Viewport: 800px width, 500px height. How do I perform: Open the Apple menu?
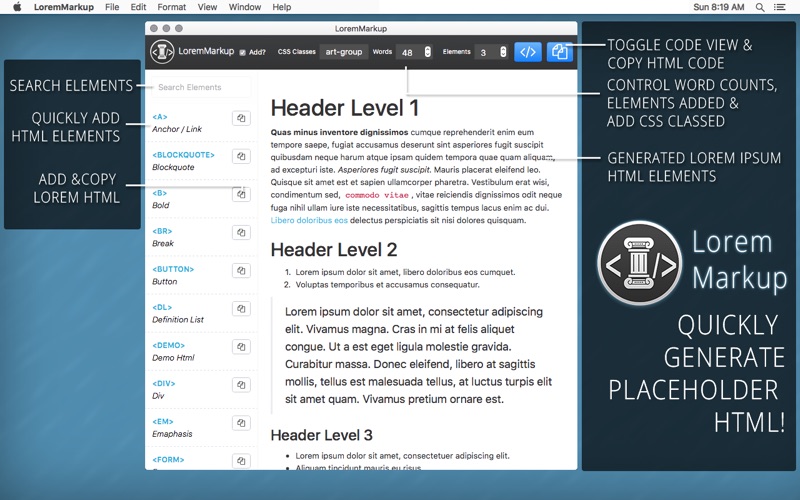[17, 7]
